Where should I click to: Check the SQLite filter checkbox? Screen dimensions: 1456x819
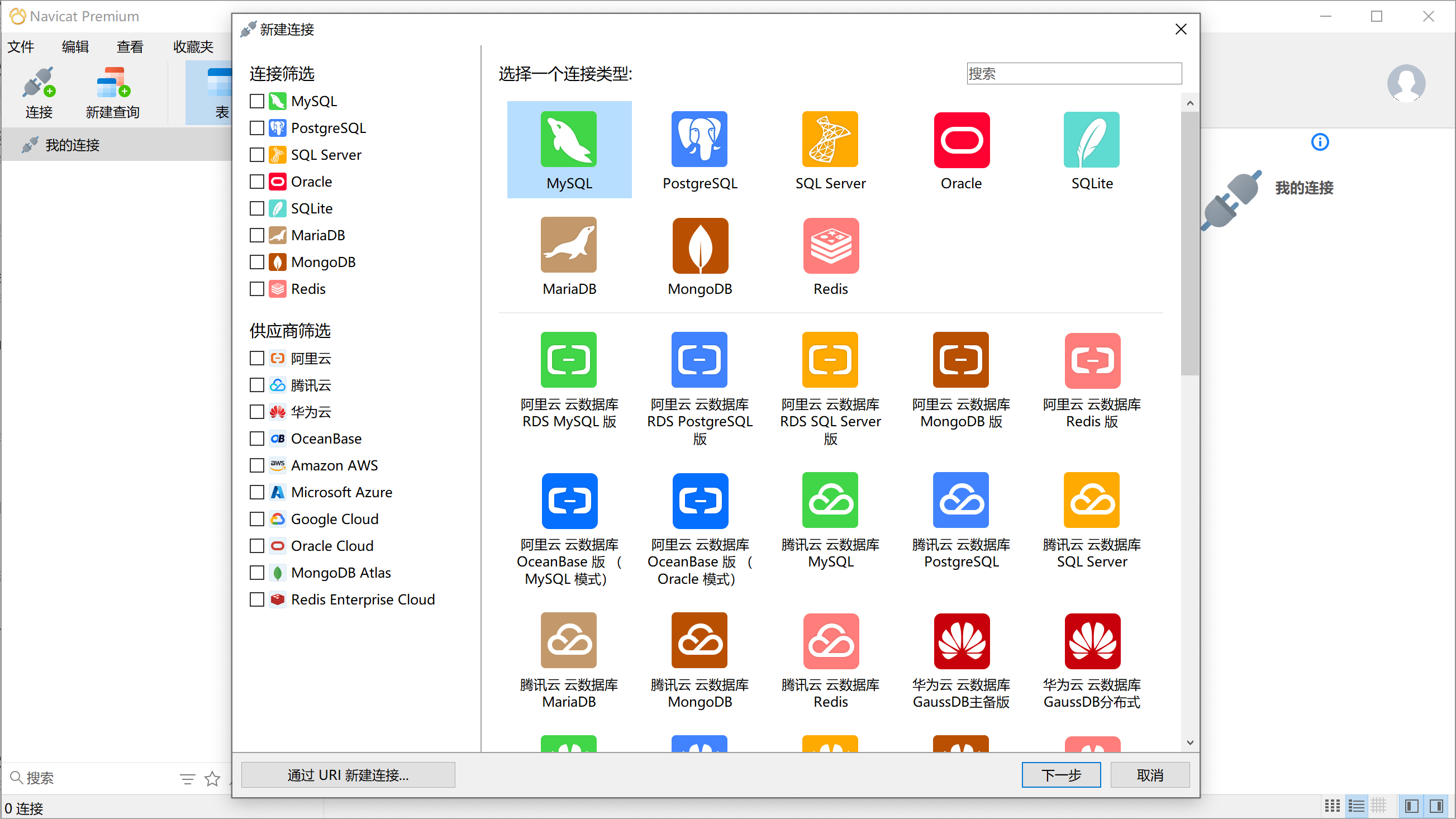(x=256, y=208)
